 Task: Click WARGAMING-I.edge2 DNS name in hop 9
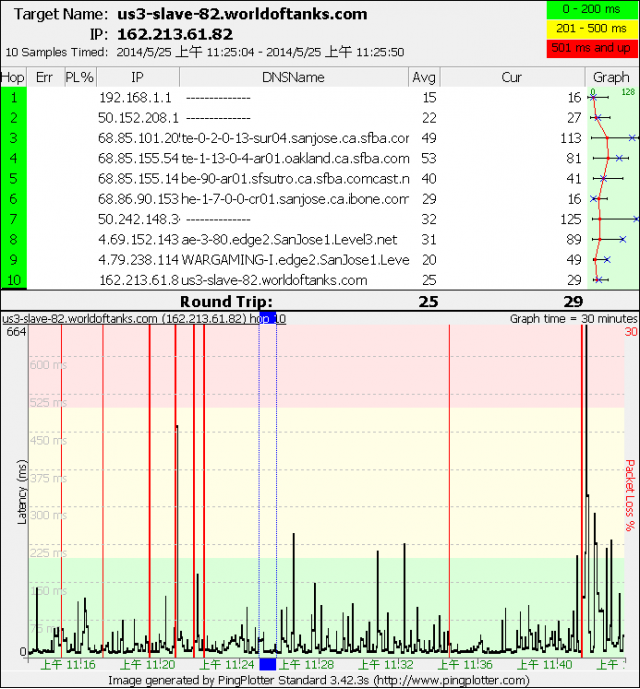(295, 260)
